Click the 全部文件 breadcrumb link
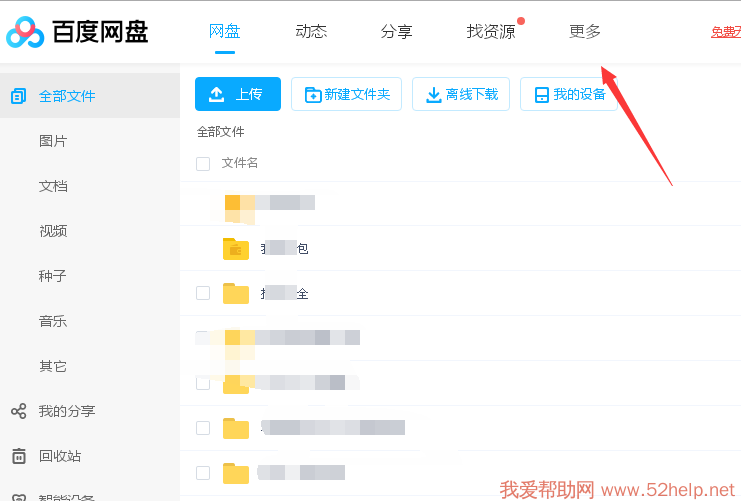Image resolution: width=741 pixels, height=501 pixels. pyautogui.click(x=220, y=131)
